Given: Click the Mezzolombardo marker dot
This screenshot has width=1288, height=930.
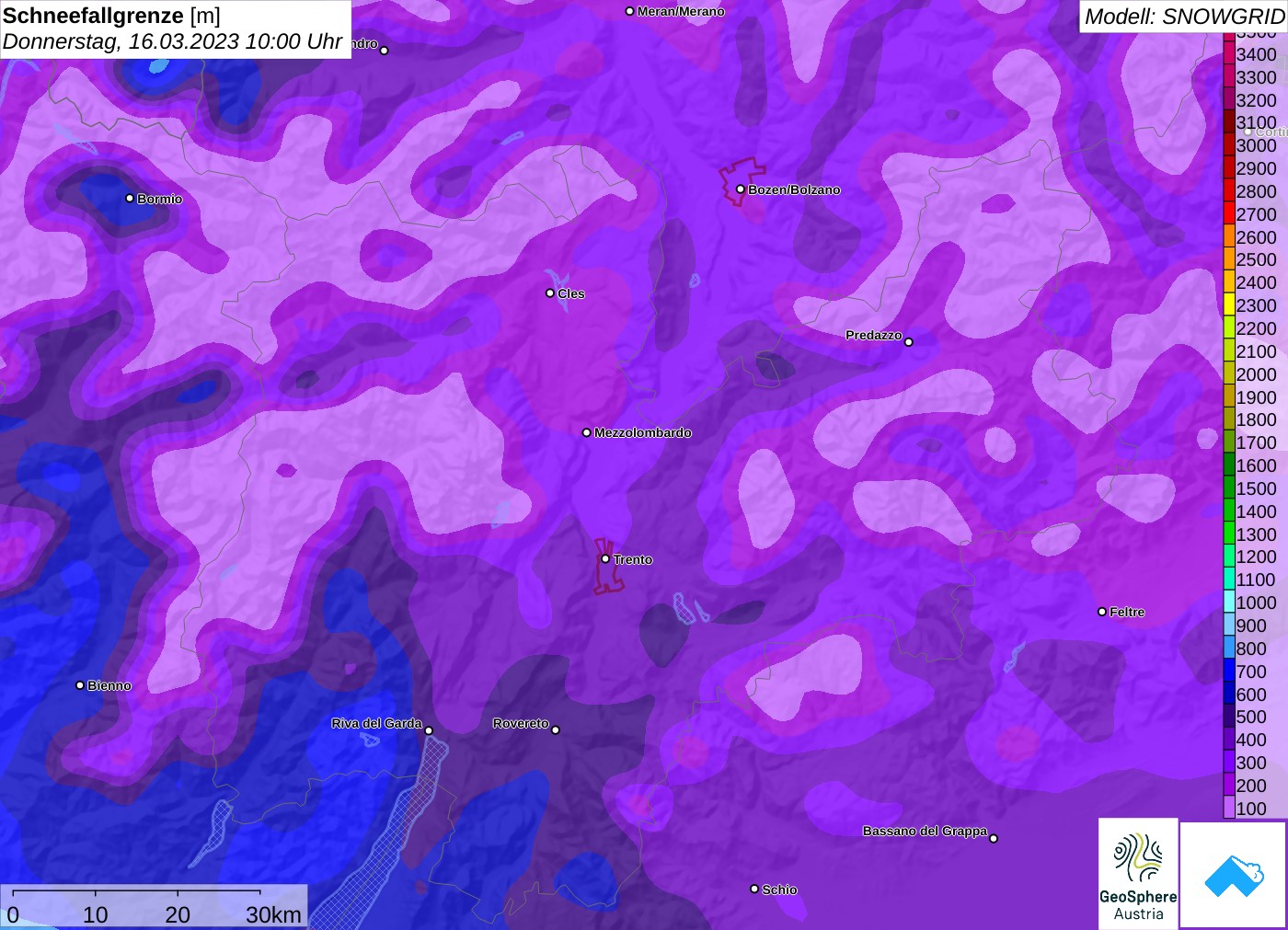Looking at the screenshot, I should coord(587,432).
